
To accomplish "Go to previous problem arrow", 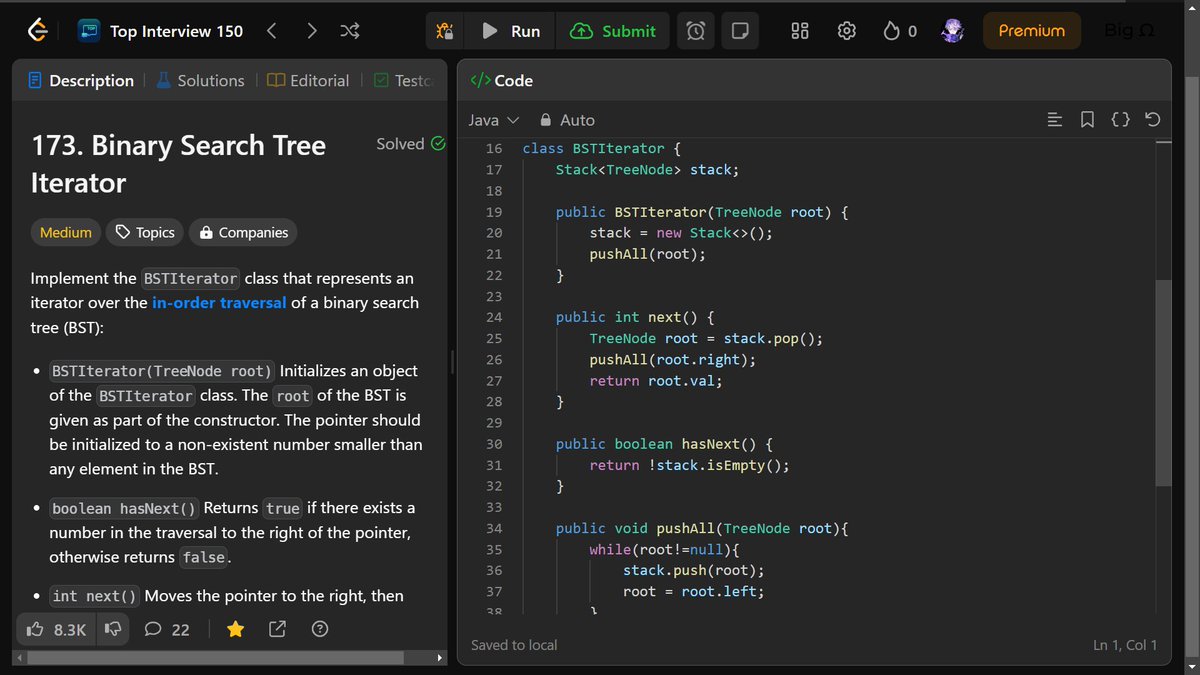I will (272, 31).
